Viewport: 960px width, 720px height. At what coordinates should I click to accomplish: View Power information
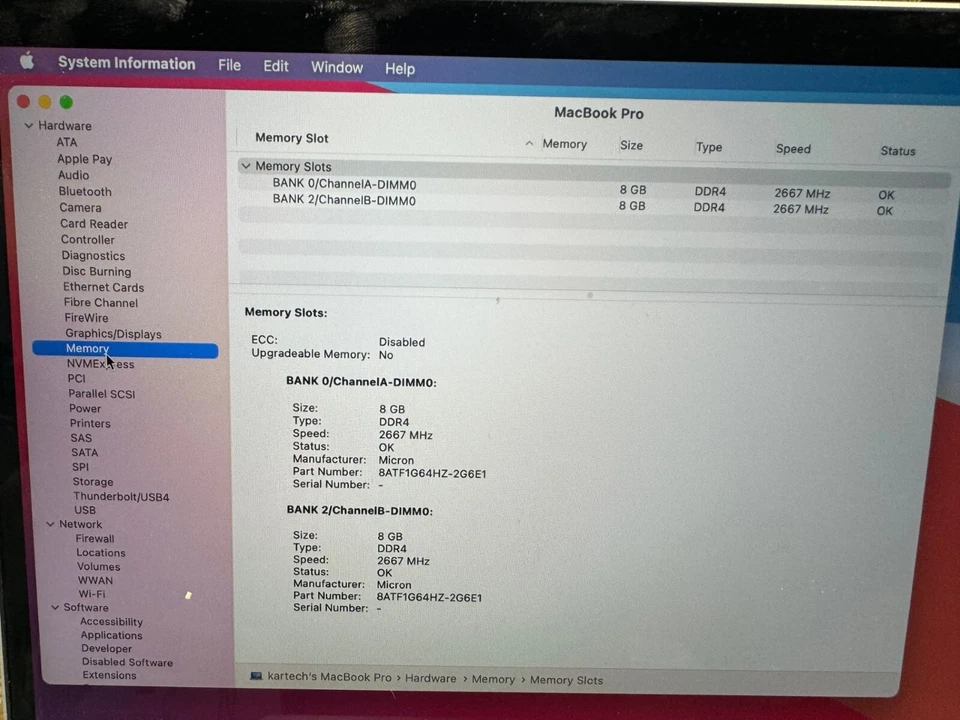(x=85, y=408)
